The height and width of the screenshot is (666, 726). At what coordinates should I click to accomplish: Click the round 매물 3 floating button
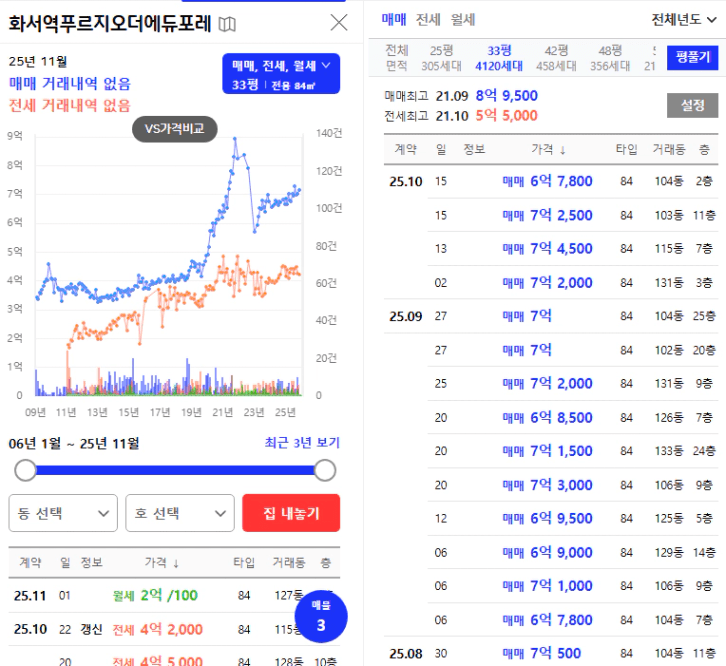click(x=321, y=616)
